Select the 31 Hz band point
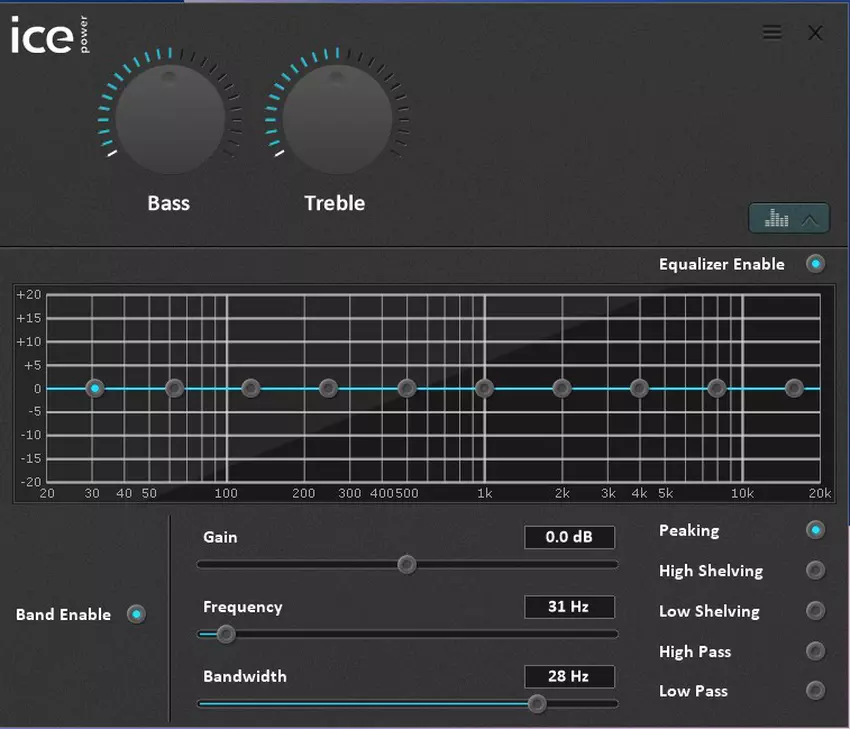 click(x=94, y=388)
